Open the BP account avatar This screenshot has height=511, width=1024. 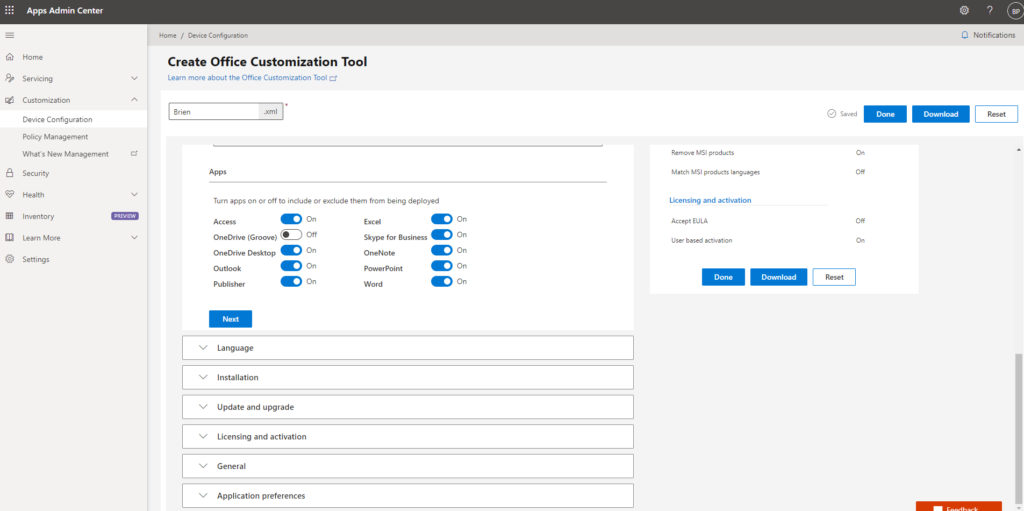[x=1015, y=11]
